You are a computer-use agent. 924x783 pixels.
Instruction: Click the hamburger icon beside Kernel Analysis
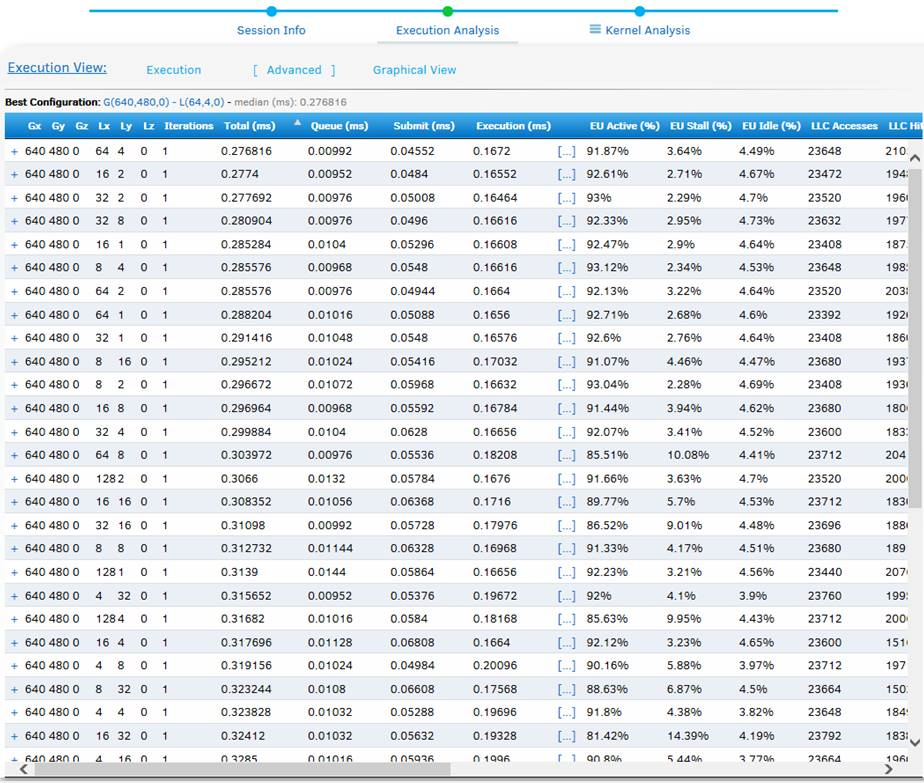click(x=595, y=30)
